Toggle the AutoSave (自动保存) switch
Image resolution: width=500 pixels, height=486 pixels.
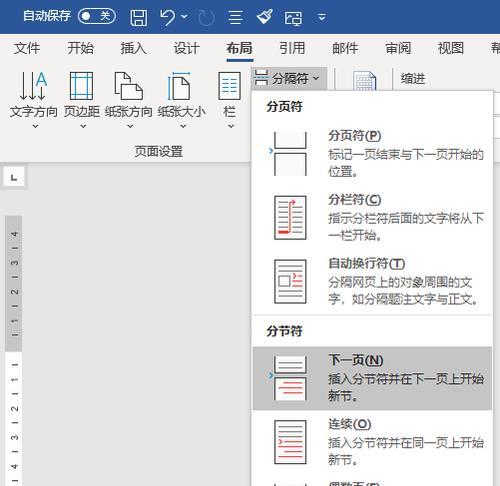coord(97,16)
